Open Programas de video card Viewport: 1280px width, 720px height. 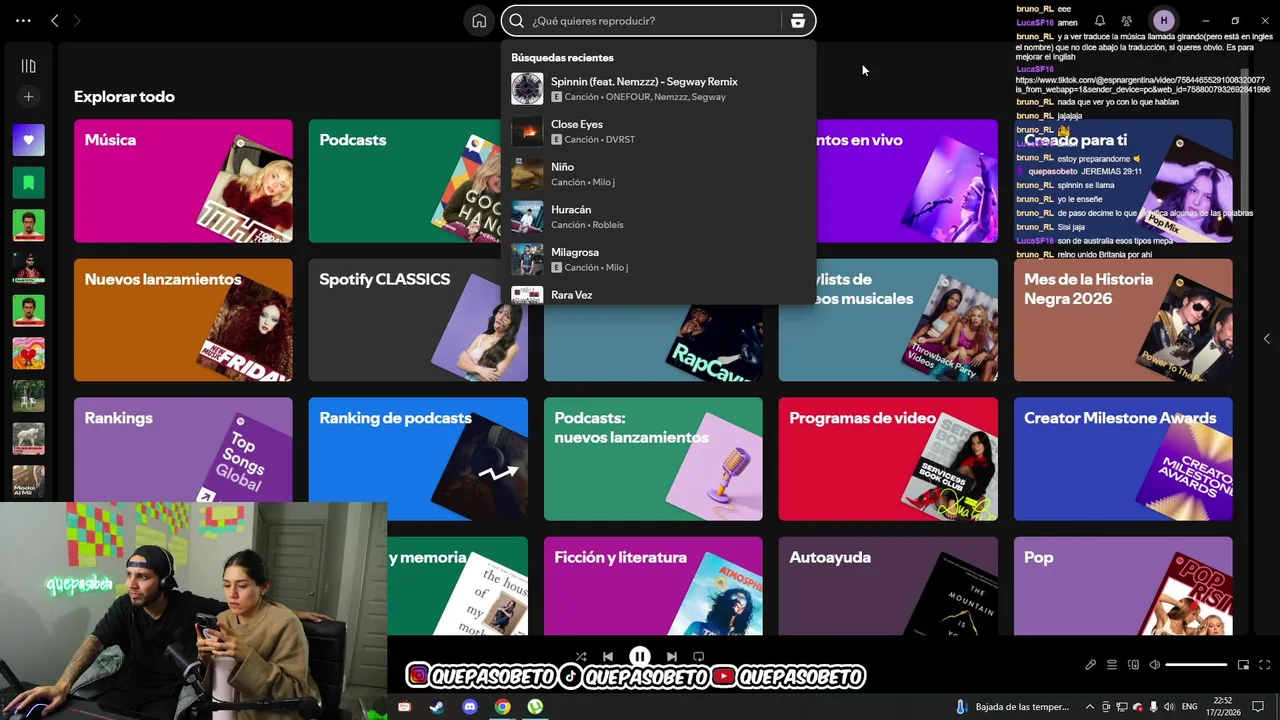coord(888,459)
